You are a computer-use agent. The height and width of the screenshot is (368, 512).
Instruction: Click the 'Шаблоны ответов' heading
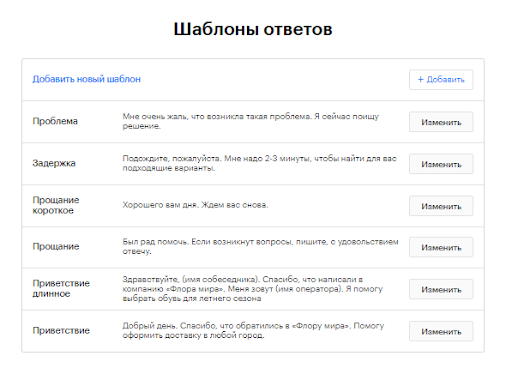(x=253, y=29)
